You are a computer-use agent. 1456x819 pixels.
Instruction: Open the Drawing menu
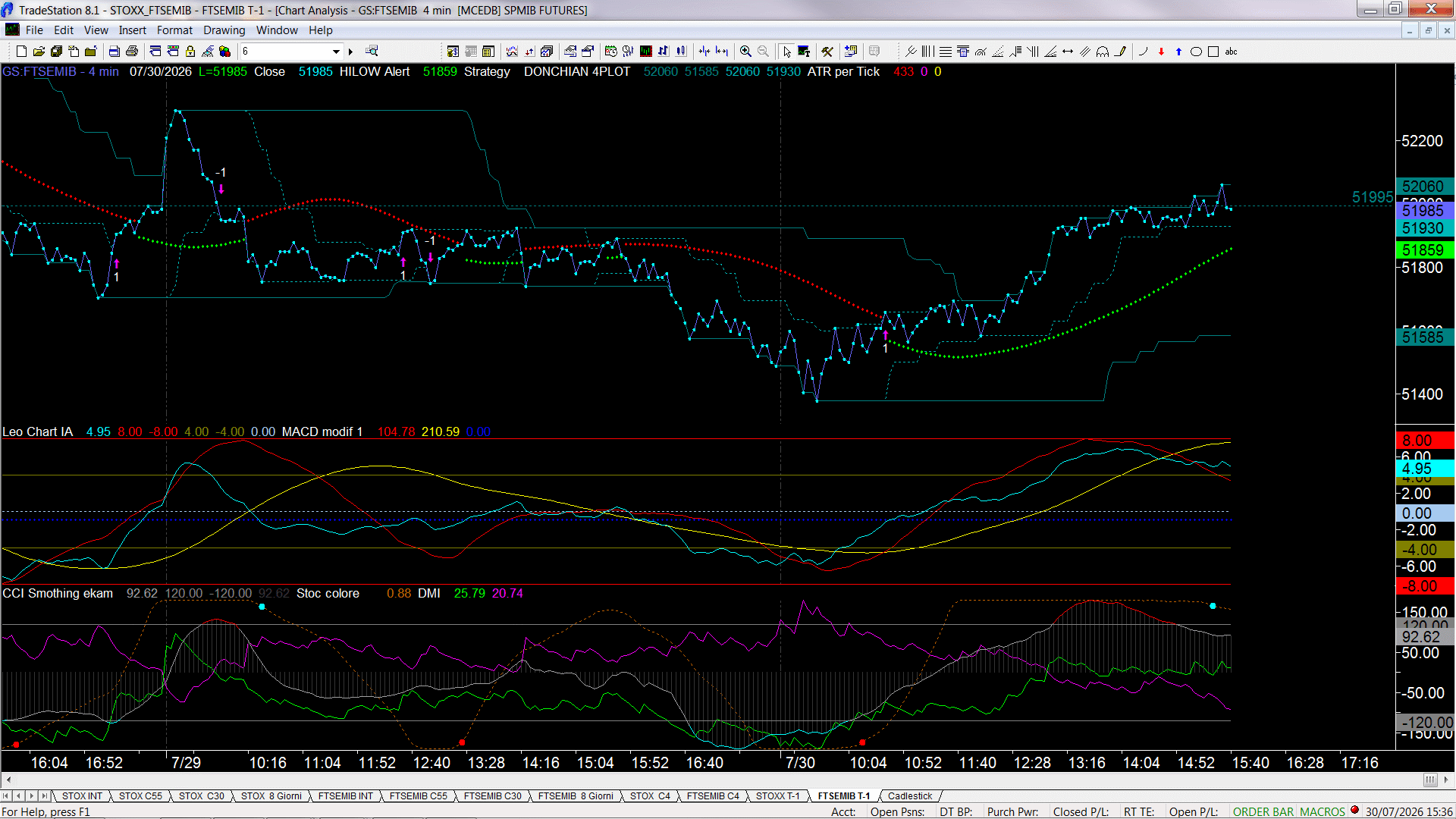pos(224,30)
